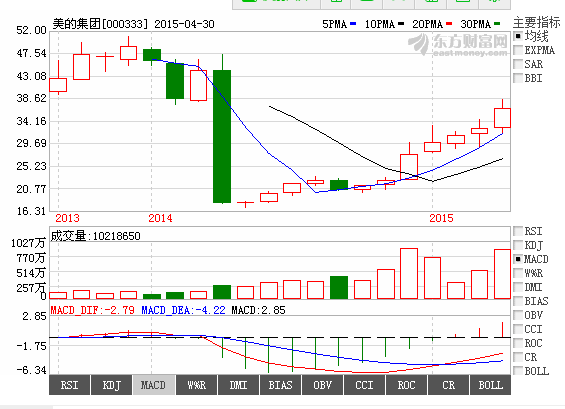Check the RSI box in right panel
565x409 pixels.
518,231
